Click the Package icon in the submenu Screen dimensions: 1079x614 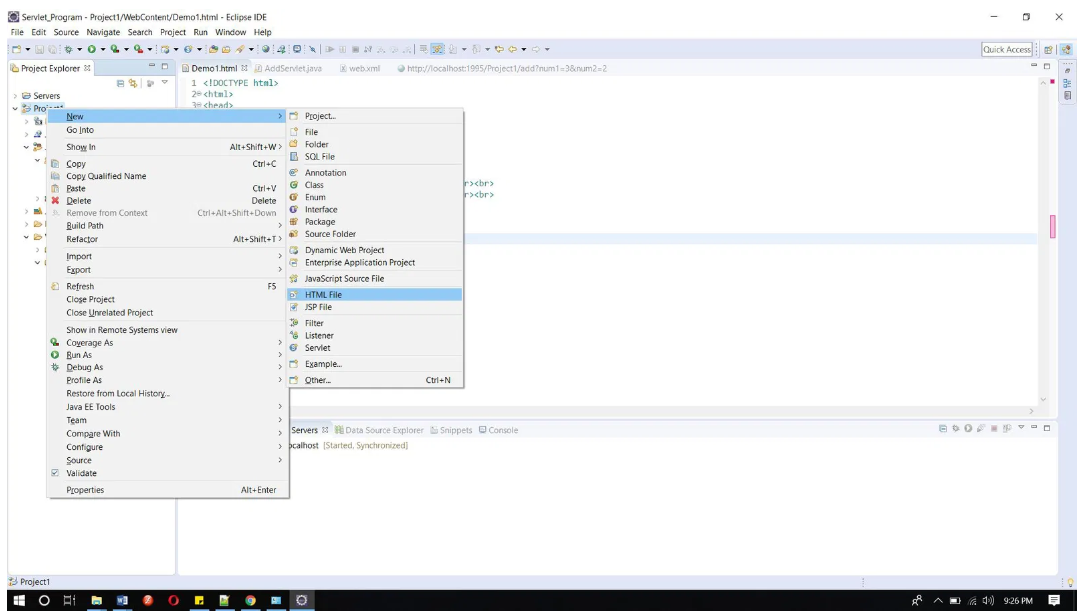pos(294,222)
